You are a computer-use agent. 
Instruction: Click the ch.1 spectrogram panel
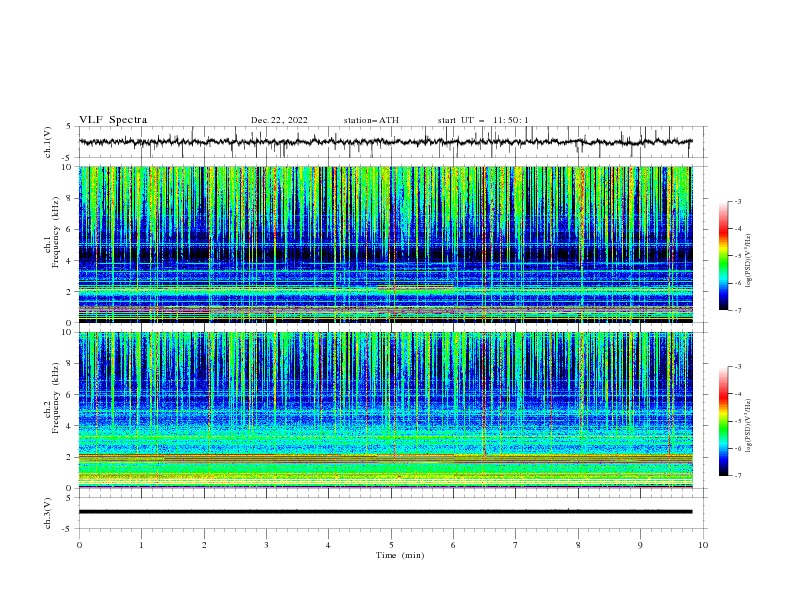click(386, 244)
